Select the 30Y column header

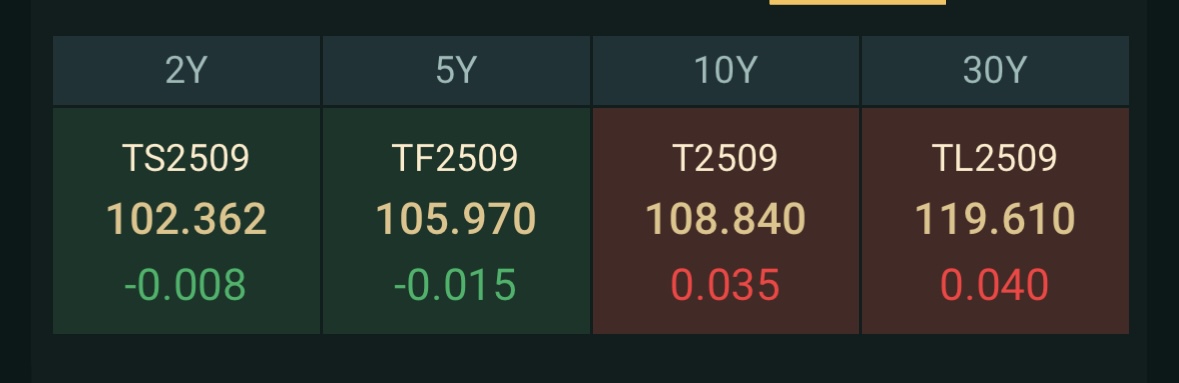tap(995, 70)
